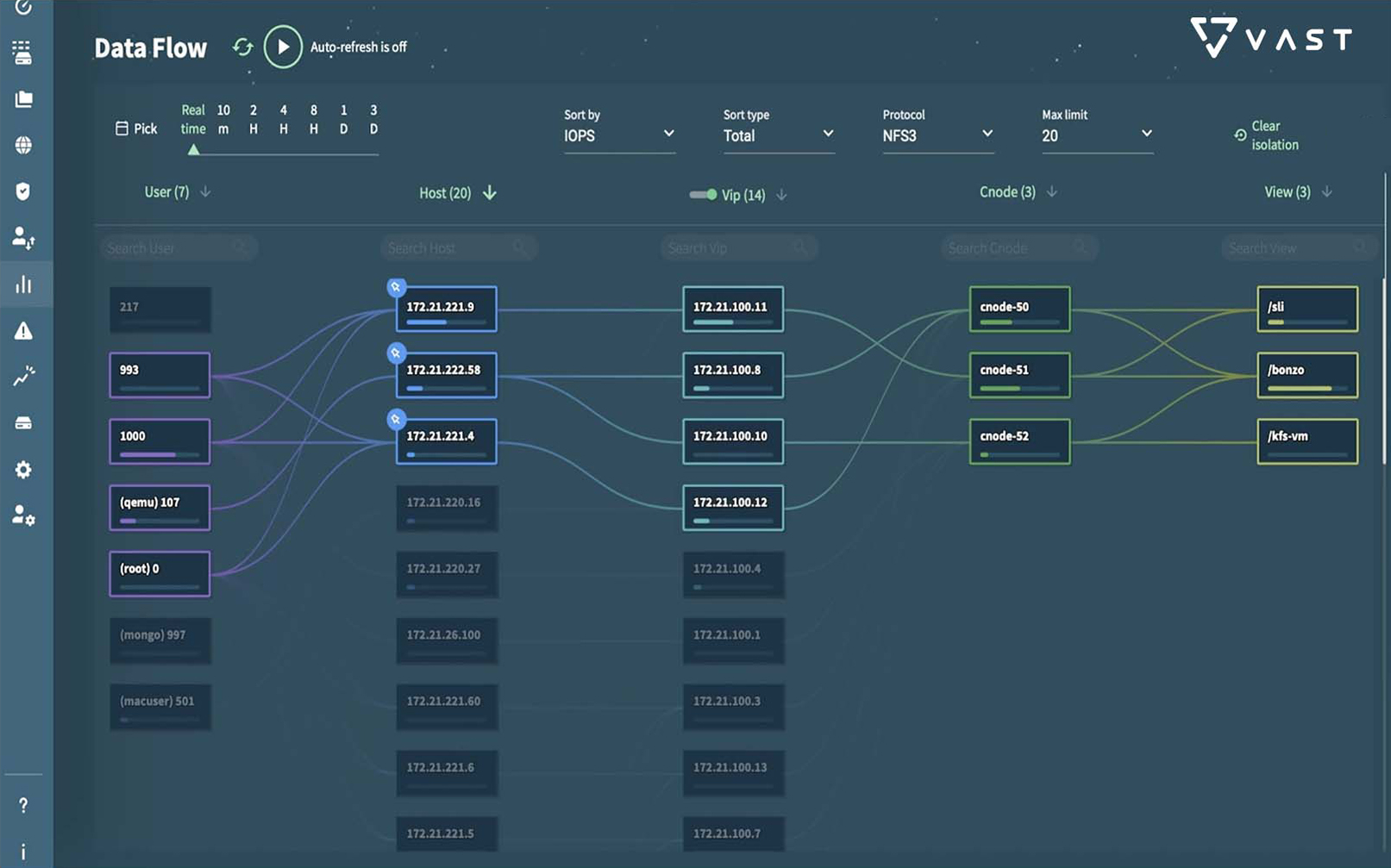The height and width of the screenshot is (868, 1391).
Task: Unpin host 172.21.221.4 via its pin icon
Action: click(x=396, y=420)
